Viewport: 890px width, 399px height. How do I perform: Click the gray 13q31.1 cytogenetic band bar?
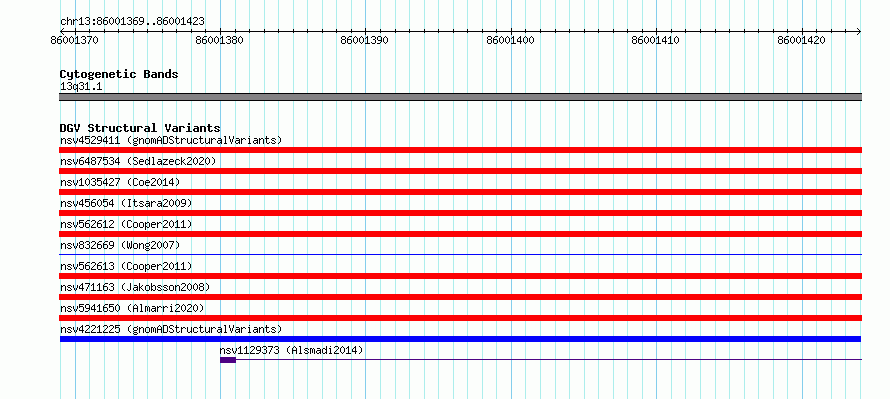460,97
